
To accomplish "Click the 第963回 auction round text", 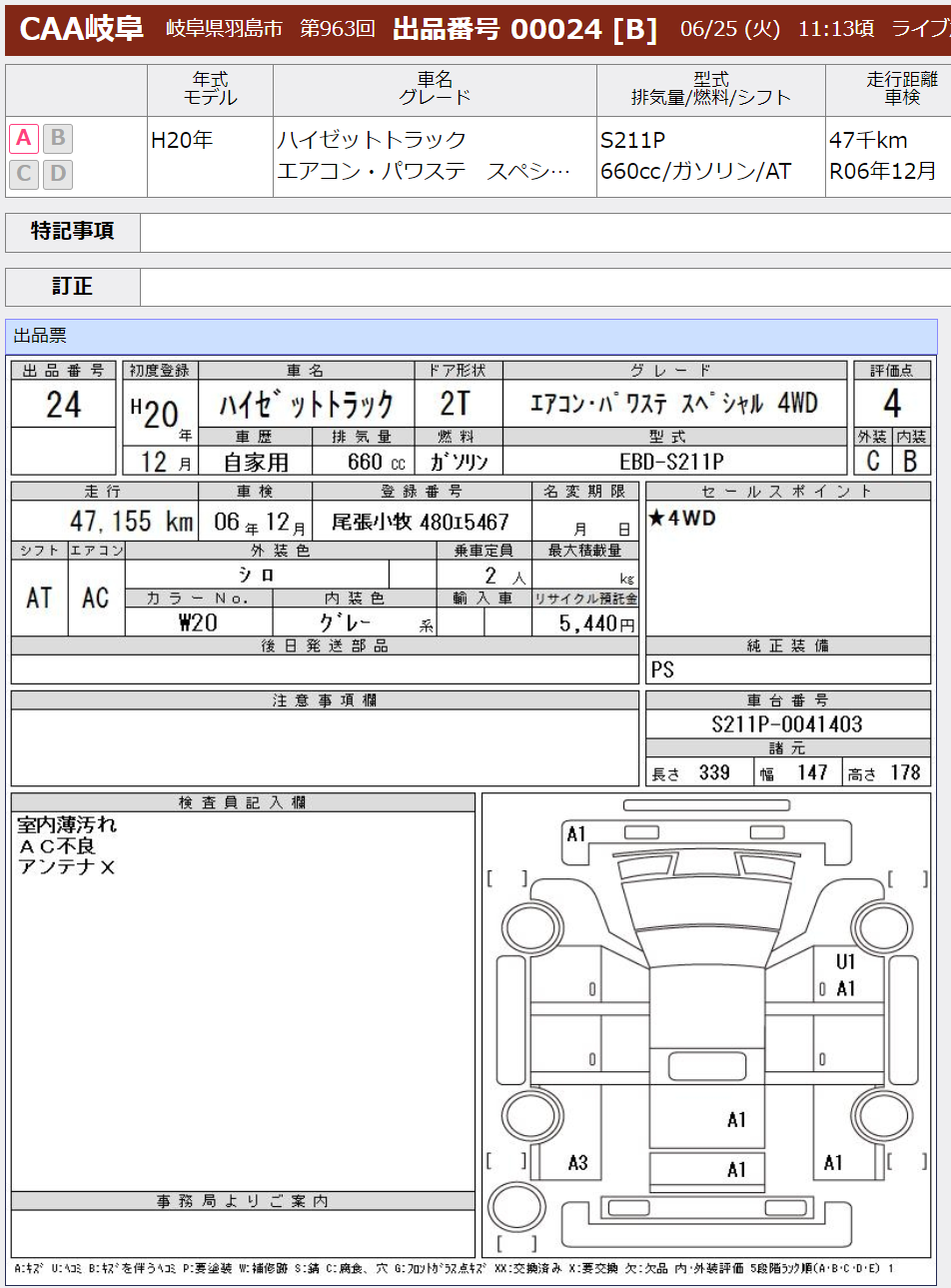I will 338,29.
